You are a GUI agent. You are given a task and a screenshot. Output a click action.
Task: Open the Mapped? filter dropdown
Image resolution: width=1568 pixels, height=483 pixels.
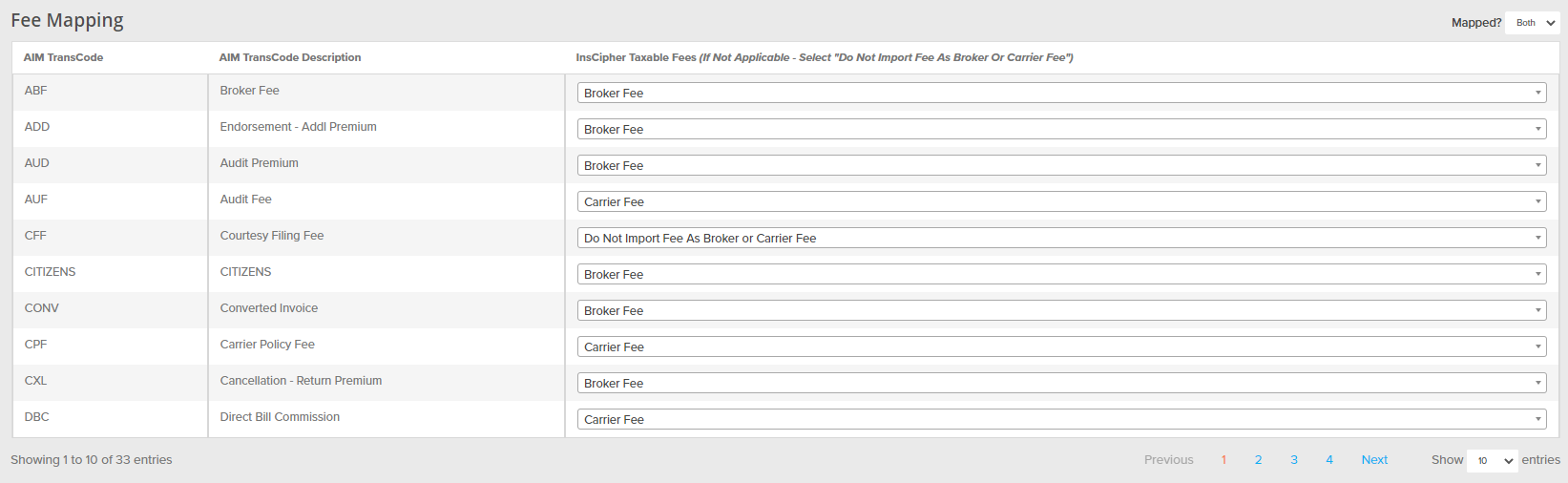(1533, 23)
